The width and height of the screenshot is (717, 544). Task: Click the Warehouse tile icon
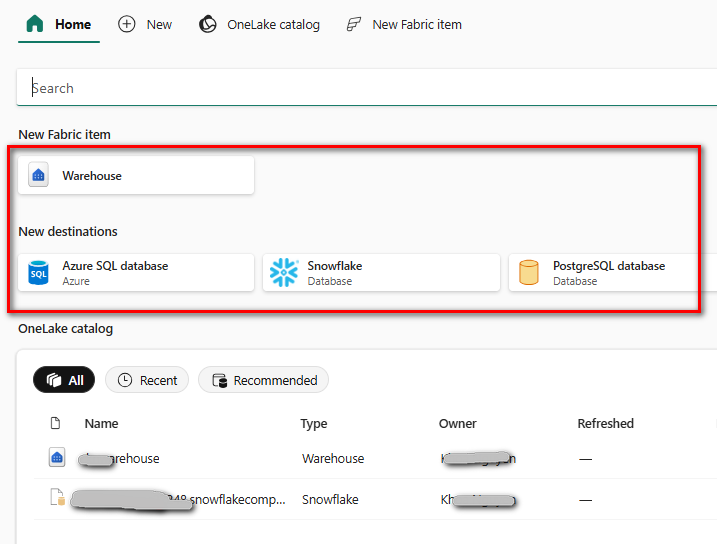click(x=39, y=175)
